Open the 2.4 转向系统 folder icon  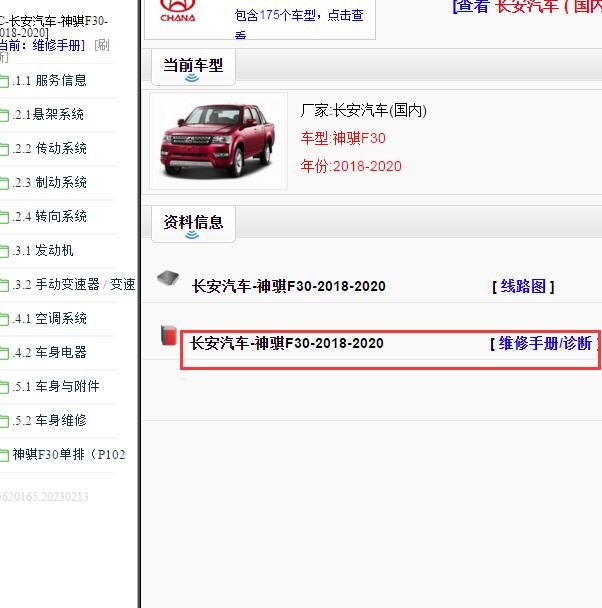[4, 218]
